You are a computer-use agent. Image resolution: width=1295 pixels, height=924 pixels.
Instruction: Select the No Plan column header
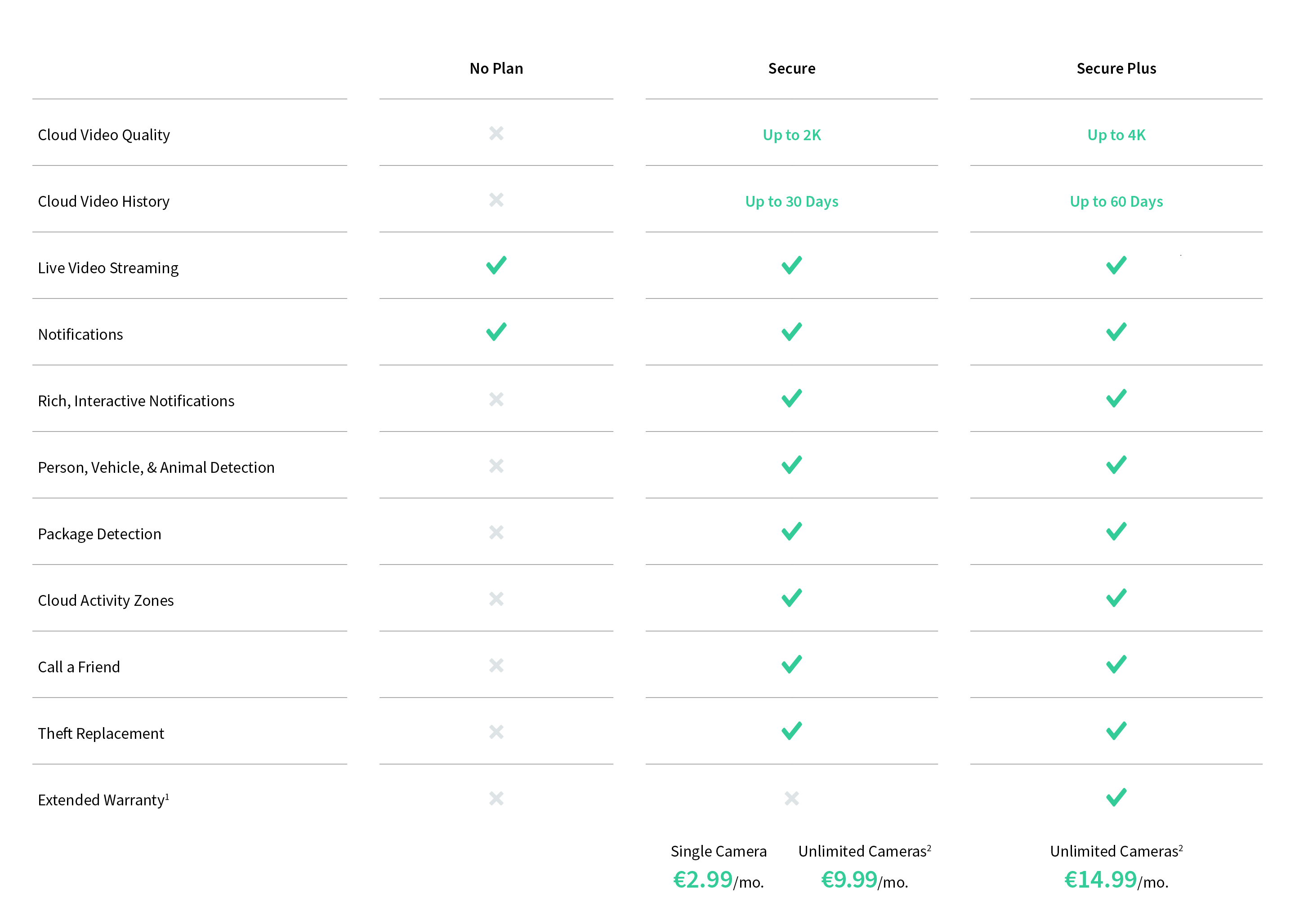point(496,68)
